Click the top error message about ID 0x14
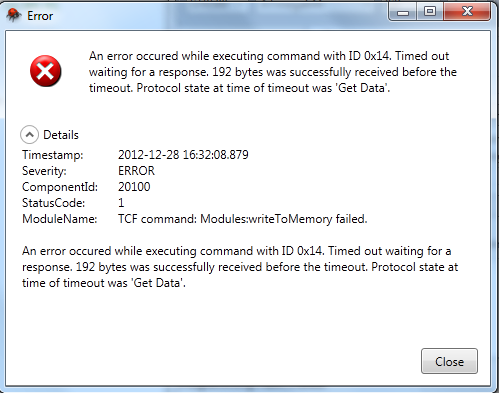 coord(273,72)
